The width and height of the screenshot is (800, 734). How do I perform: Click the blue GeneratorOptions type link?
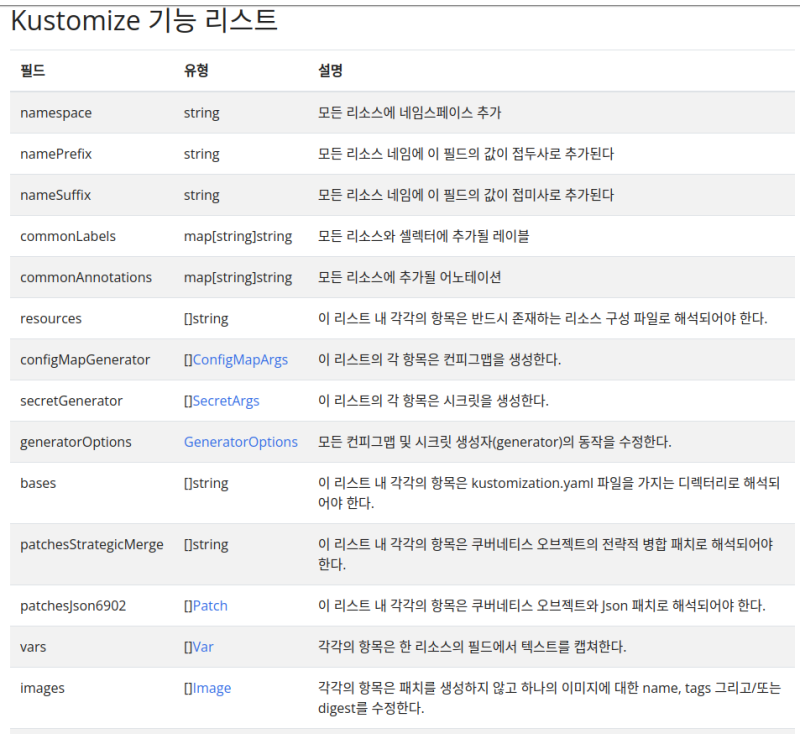[x=240, y=442]
